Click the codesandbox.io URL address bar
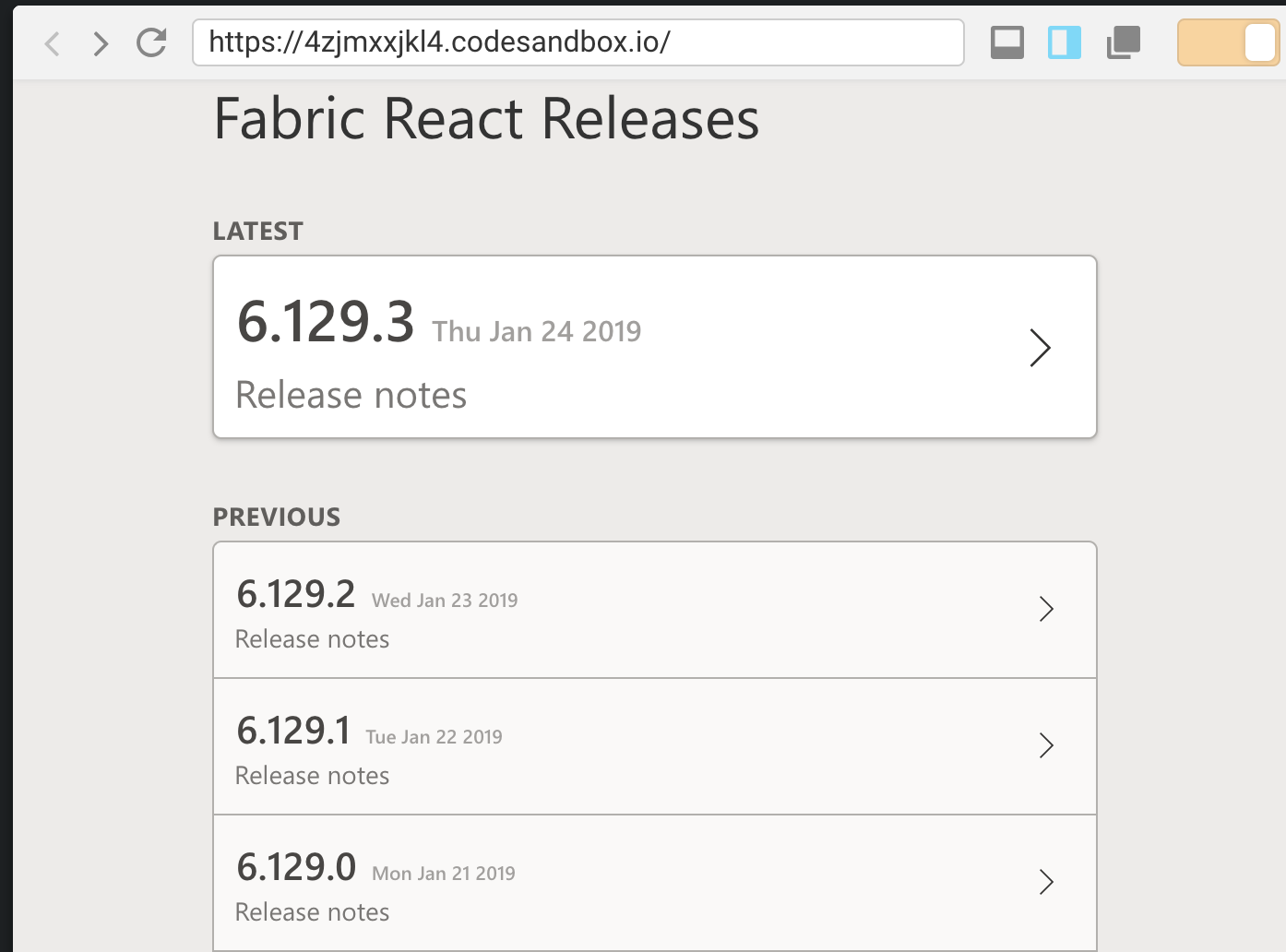 click(x=578, y=42)
